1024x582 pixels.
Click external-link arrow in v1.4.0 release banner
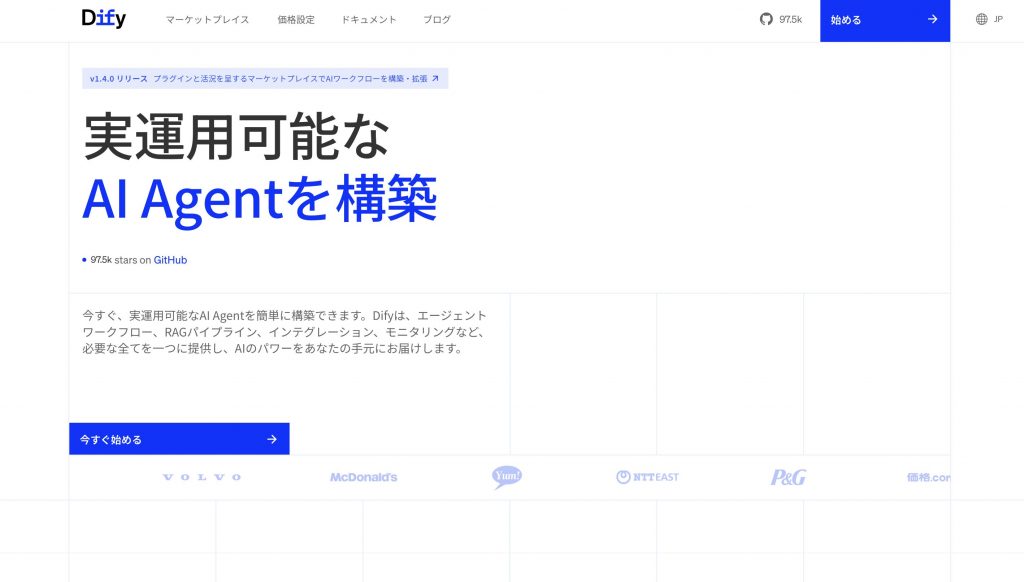(435, 78)
